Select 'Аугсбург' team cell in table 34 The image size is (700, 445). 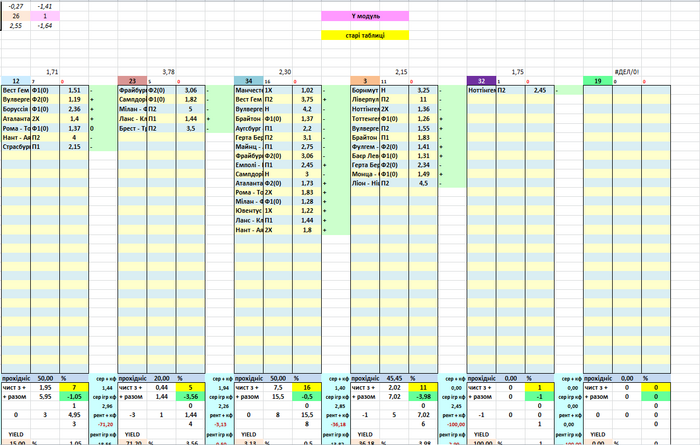click(x=249, y=128)
